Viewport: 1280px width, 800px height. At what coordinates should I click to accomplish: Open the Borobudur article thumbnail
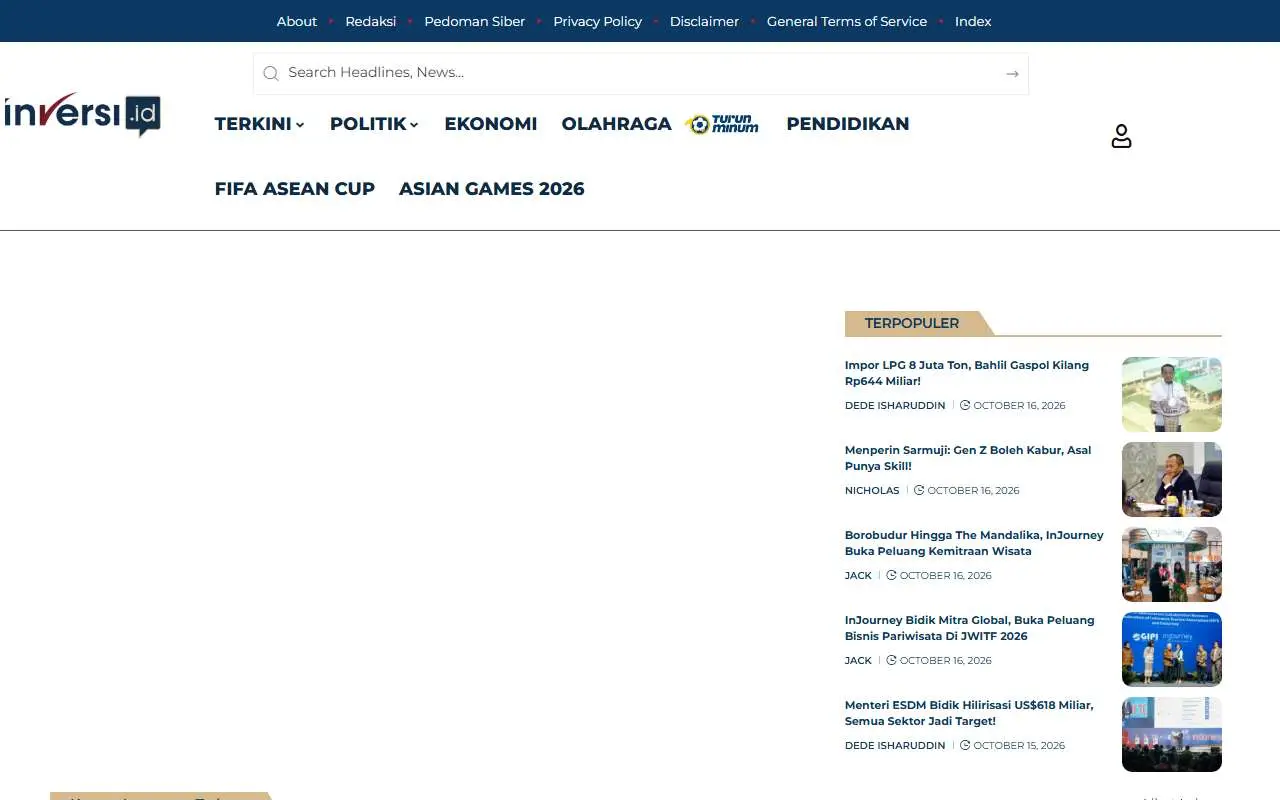coord(1172,564)
